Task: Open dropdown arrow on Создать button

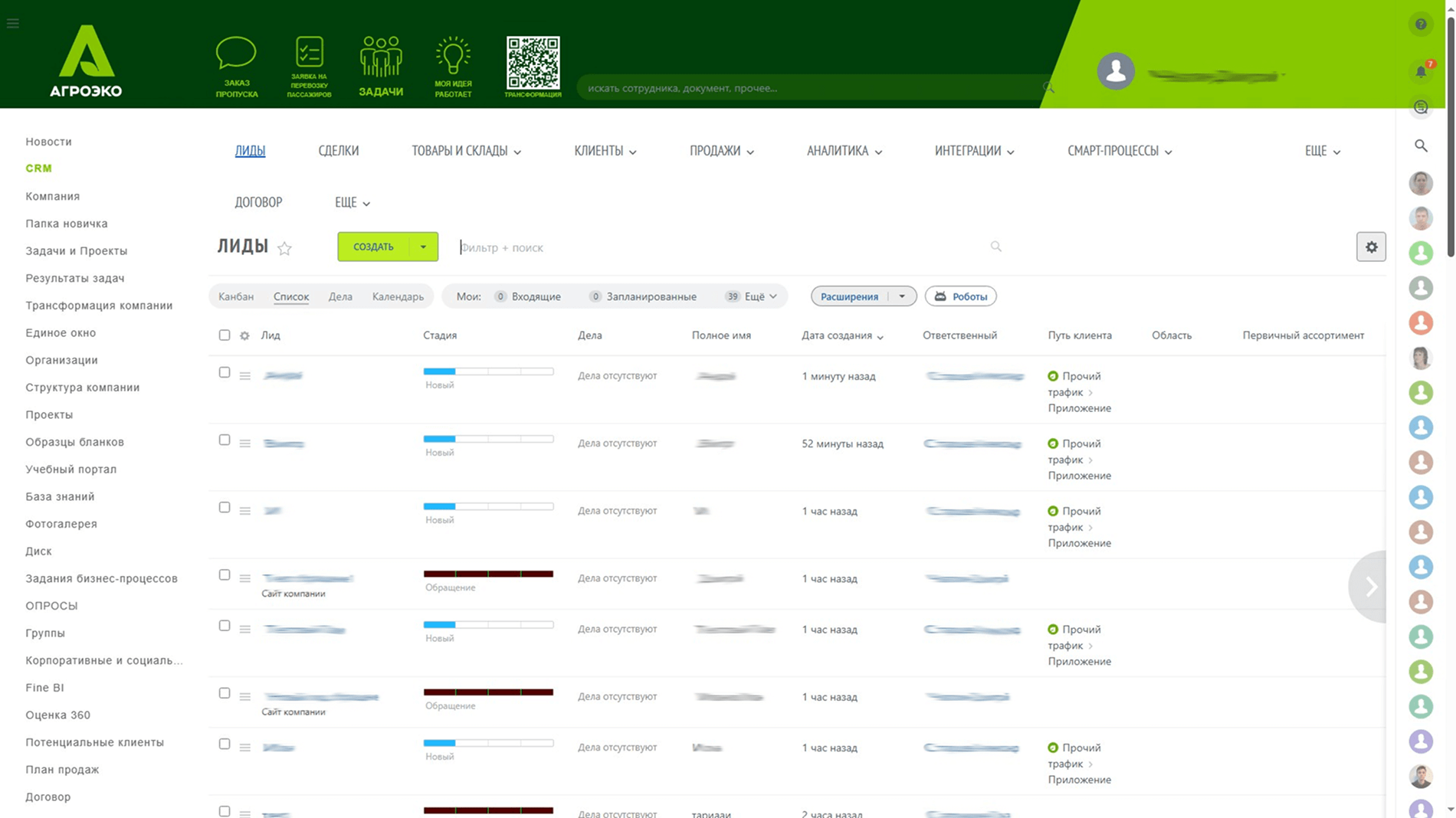Action: (423, 247)
